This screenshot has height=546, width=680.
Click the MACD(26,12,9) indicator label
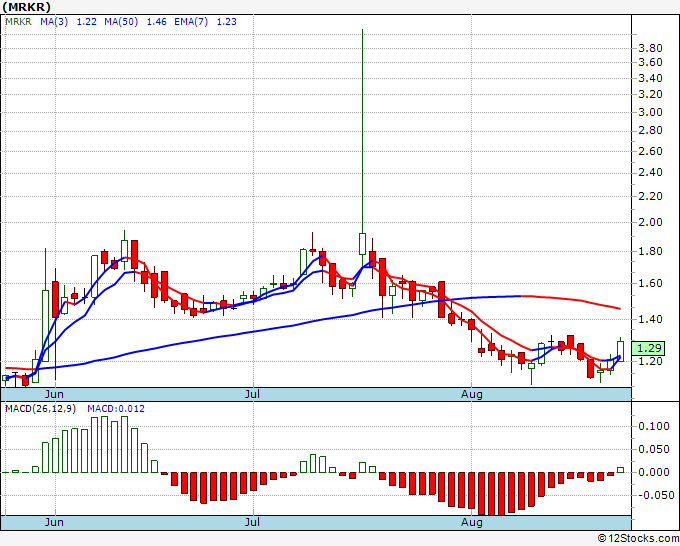(x=40, y=409)
